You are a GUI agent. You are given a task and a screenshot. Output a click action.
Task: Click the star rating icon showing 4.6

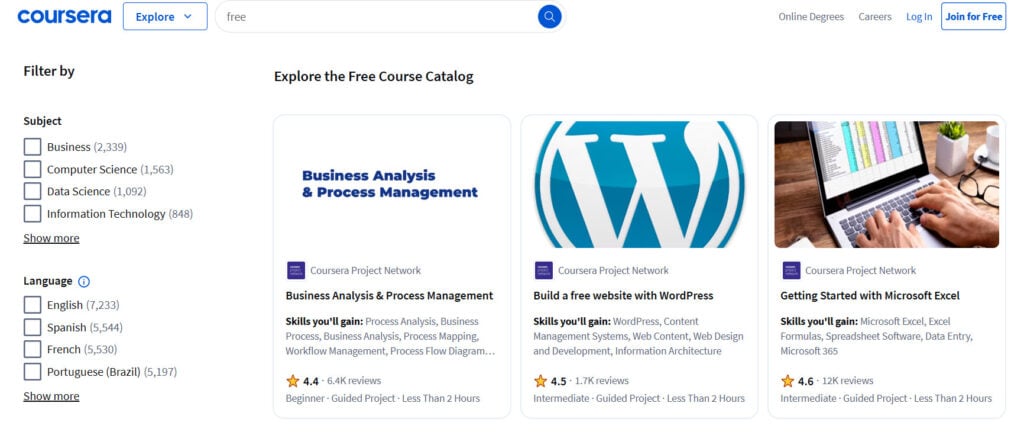pyautogui.click(x=788, y=381)
